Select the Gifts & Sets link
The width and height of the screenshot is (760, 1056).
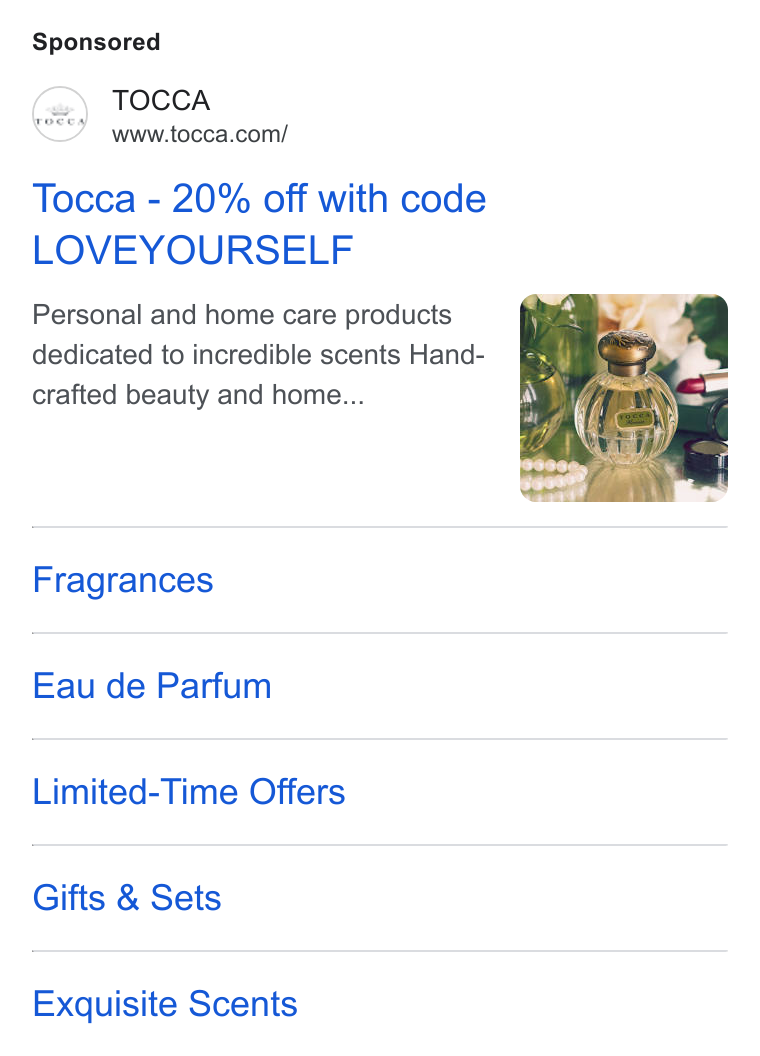pos(127,897)
